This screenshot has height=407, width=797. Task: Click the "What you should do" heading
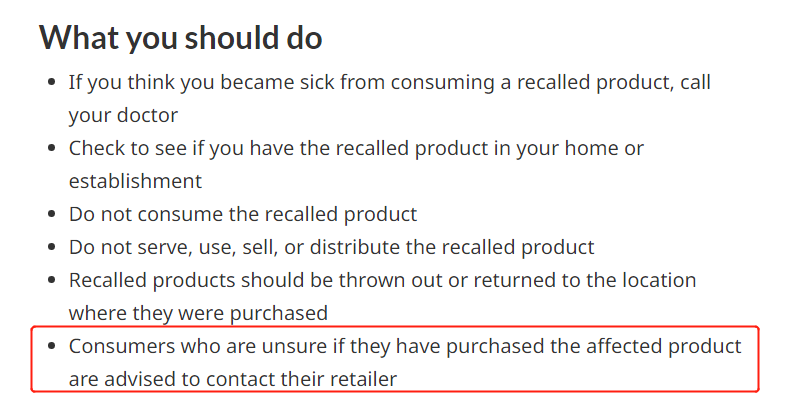181,38
